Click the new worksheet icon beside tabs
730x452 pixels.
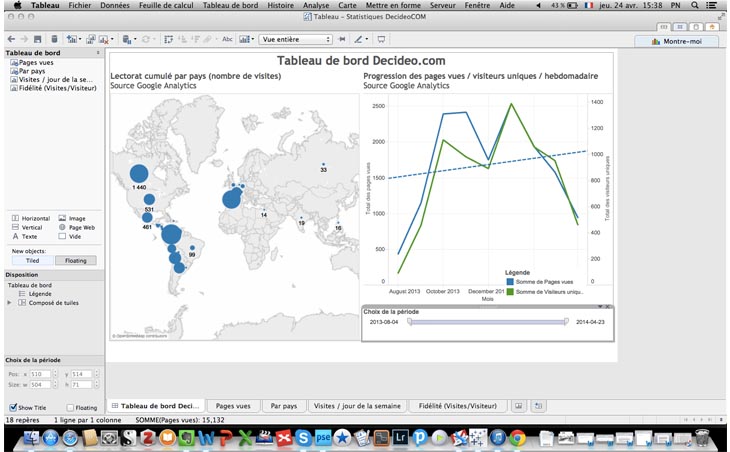tap(518, 406)
